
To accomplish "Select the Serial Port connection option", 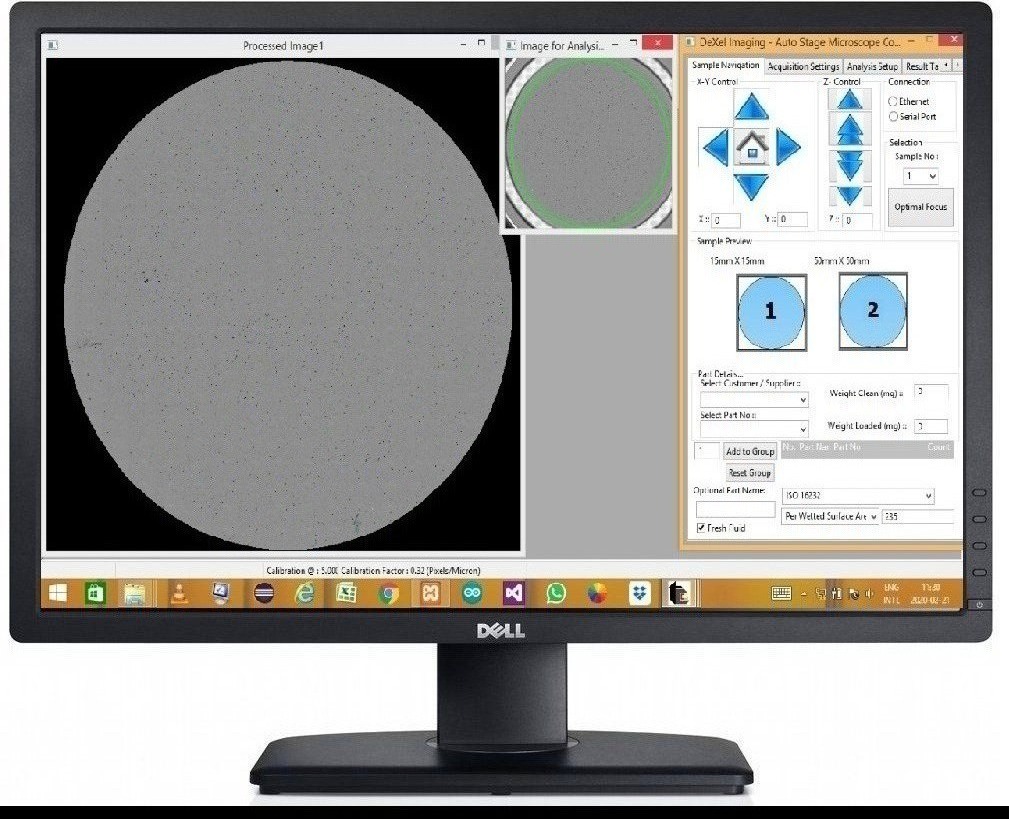I will click(x=893, y=117).
